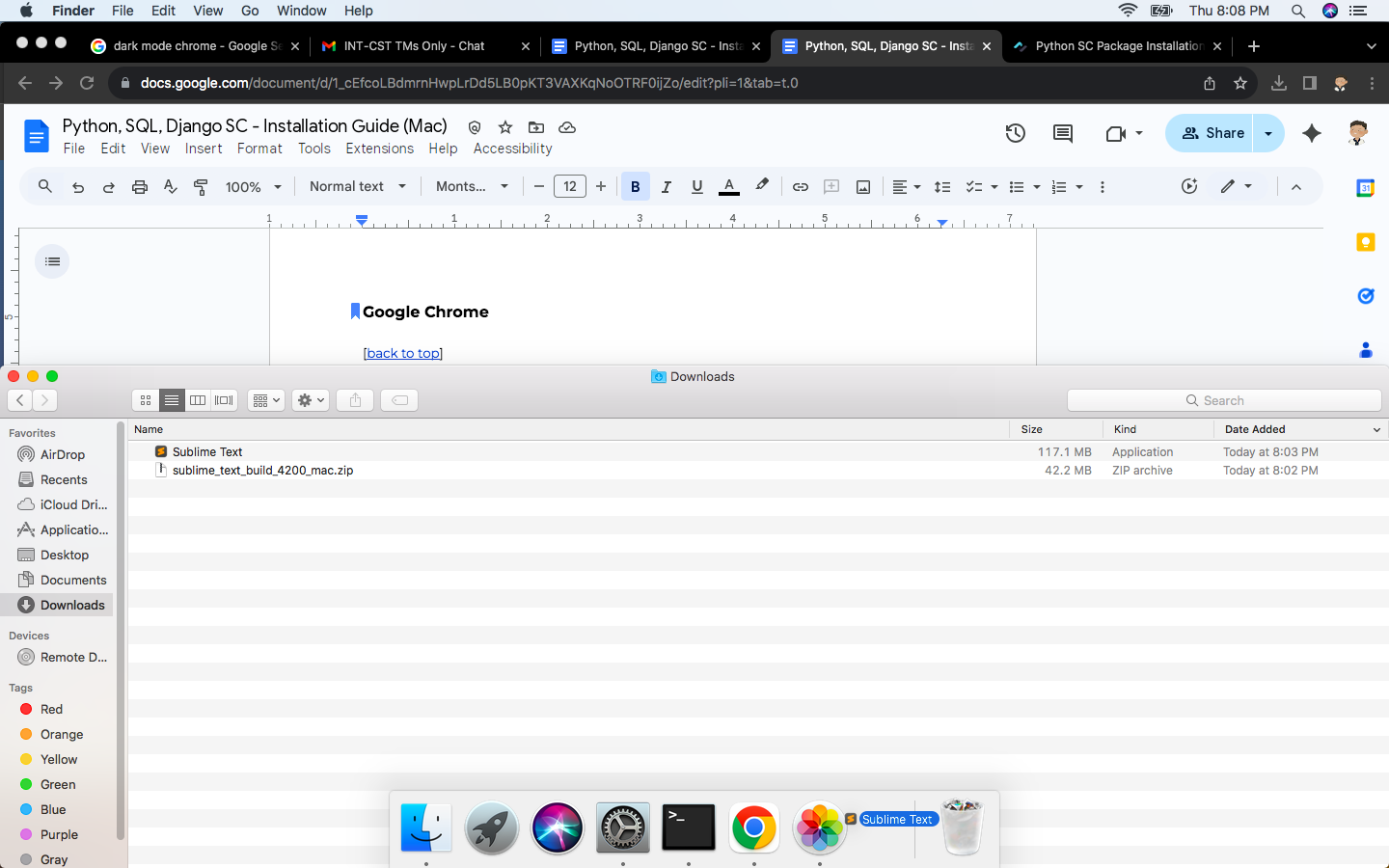Viewport: 1389px width, 868px height.
Task: Open the text color picker
Action: click(x=729, y=187)
